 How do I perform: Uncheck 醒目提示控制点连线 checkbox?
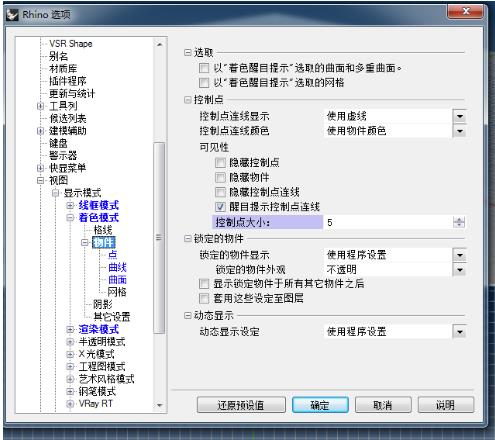pos(220,207)
